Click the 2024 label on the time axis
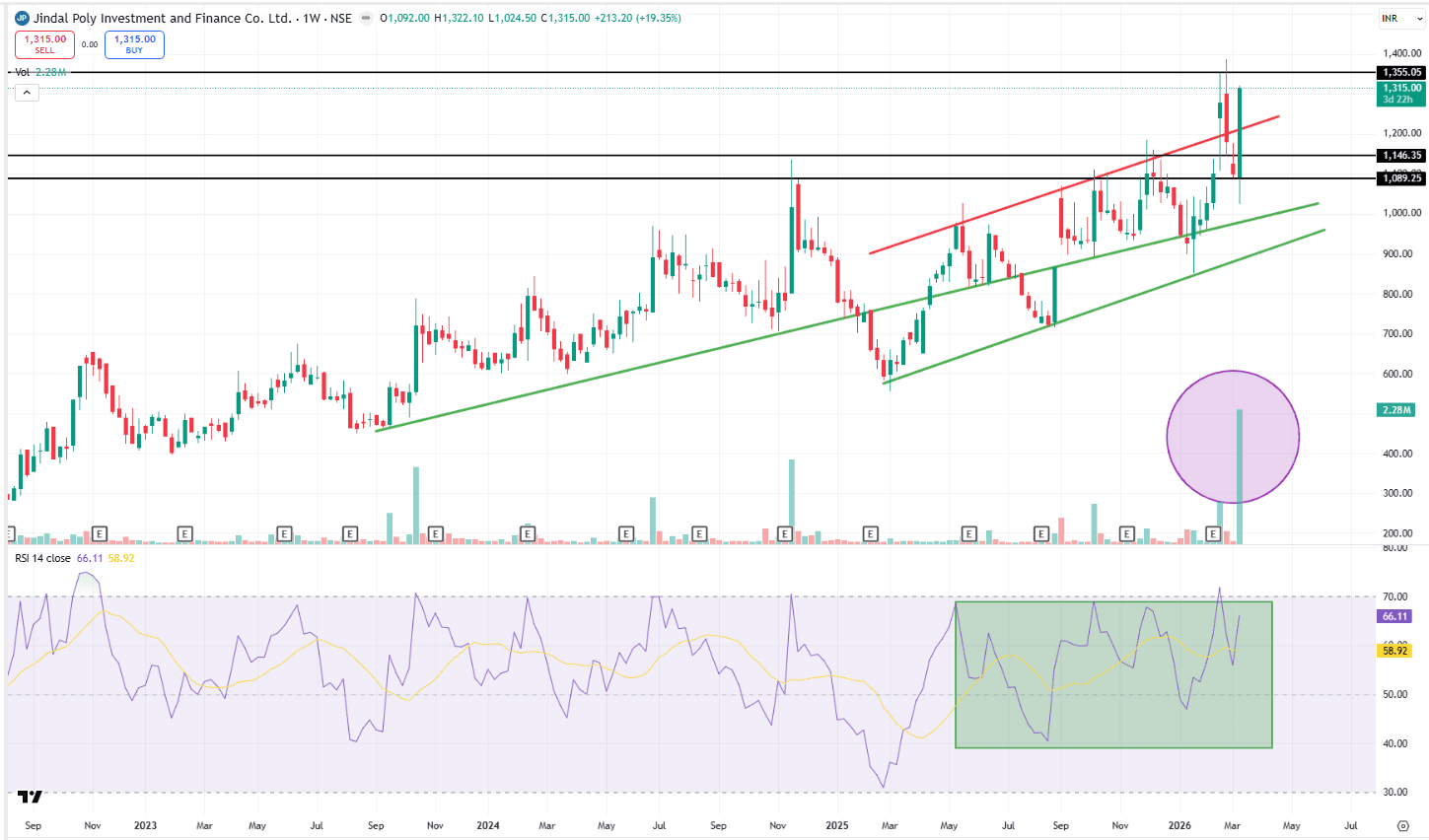Image resolution: width=1429 pixels, height=840 pixels. pyautogui.click(x=487, y=825)
